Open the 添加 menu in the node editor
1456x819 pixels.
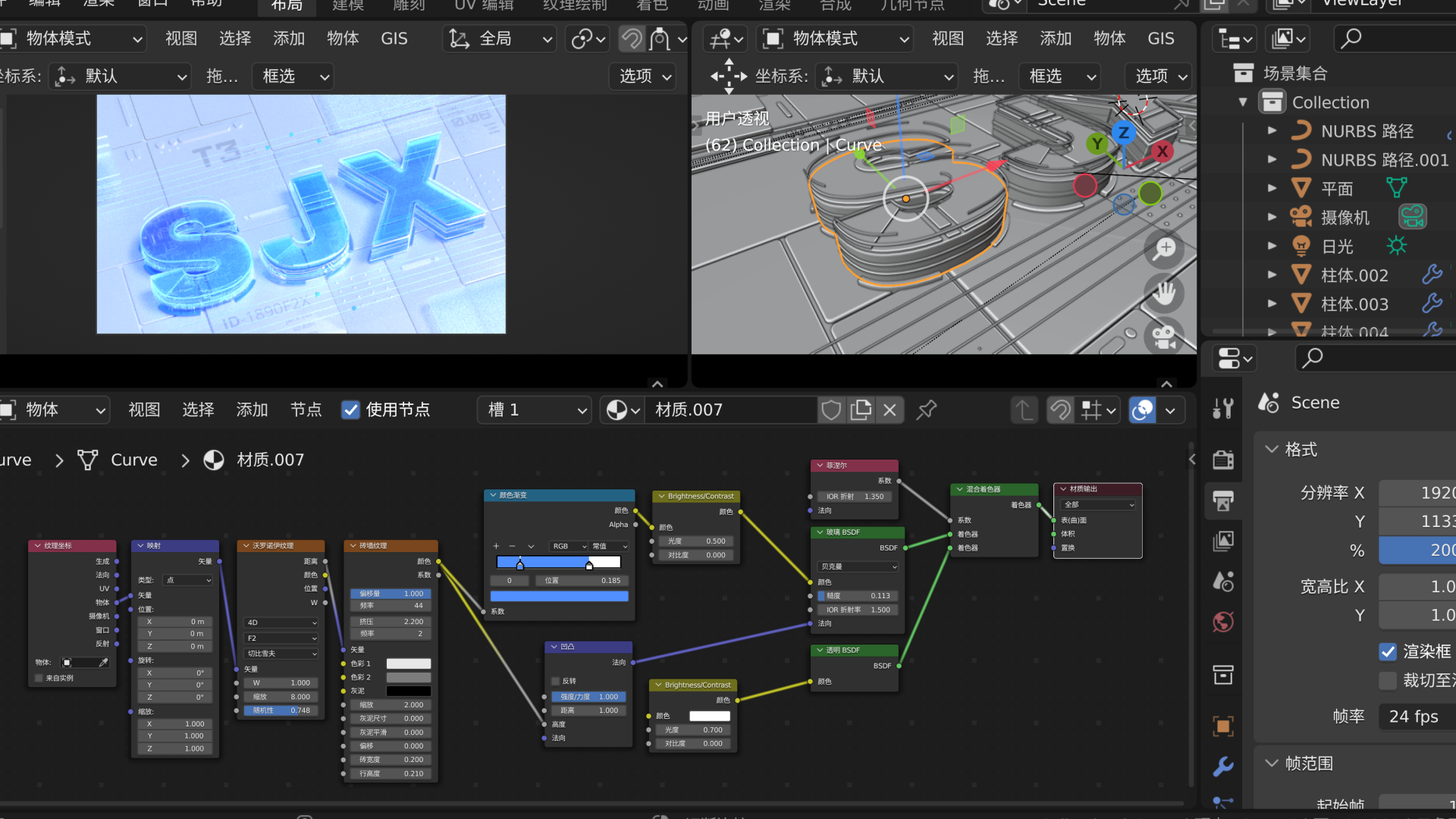point(252,409)
